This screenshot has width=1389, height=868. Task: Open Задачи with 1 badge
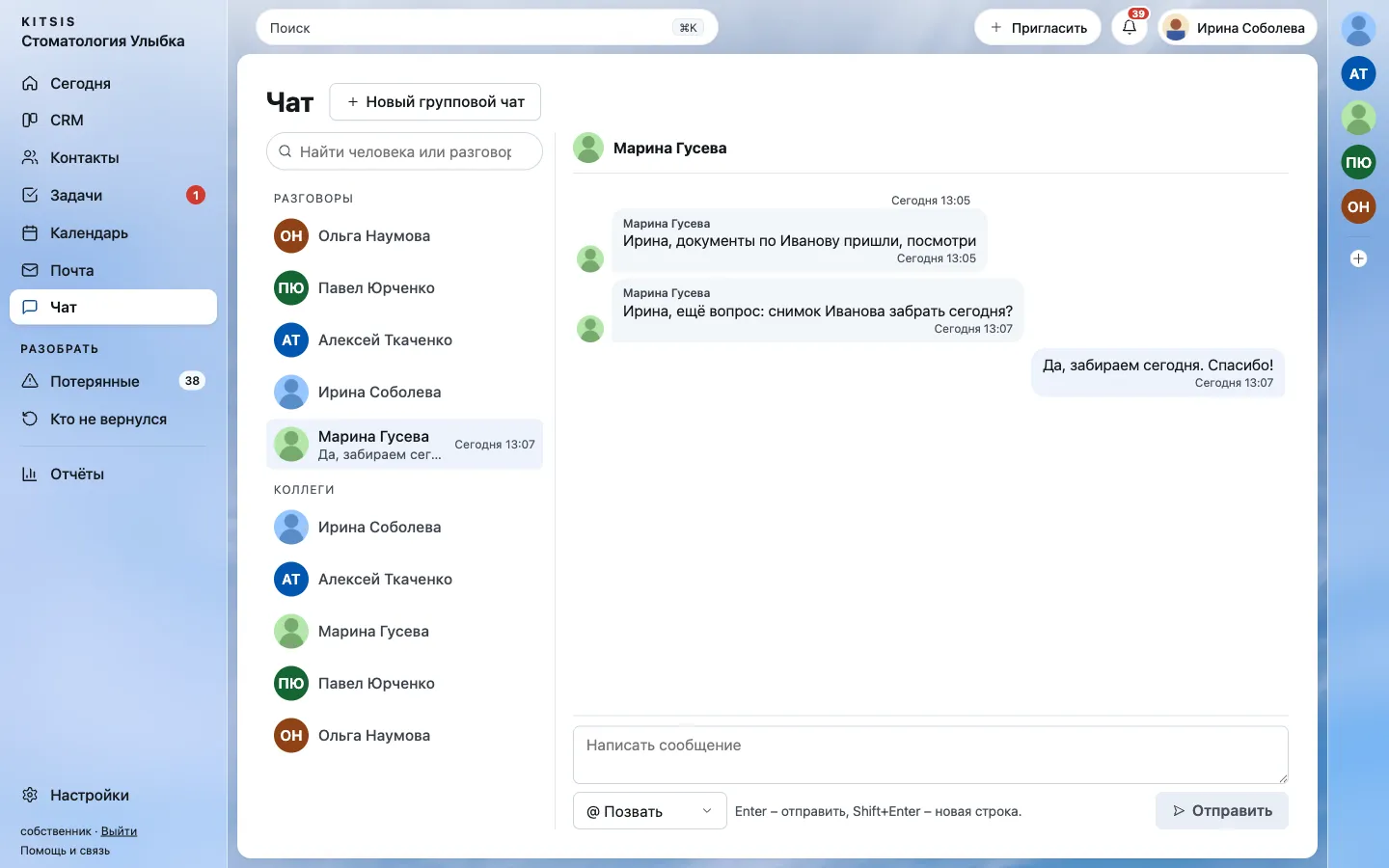(113, 195)
